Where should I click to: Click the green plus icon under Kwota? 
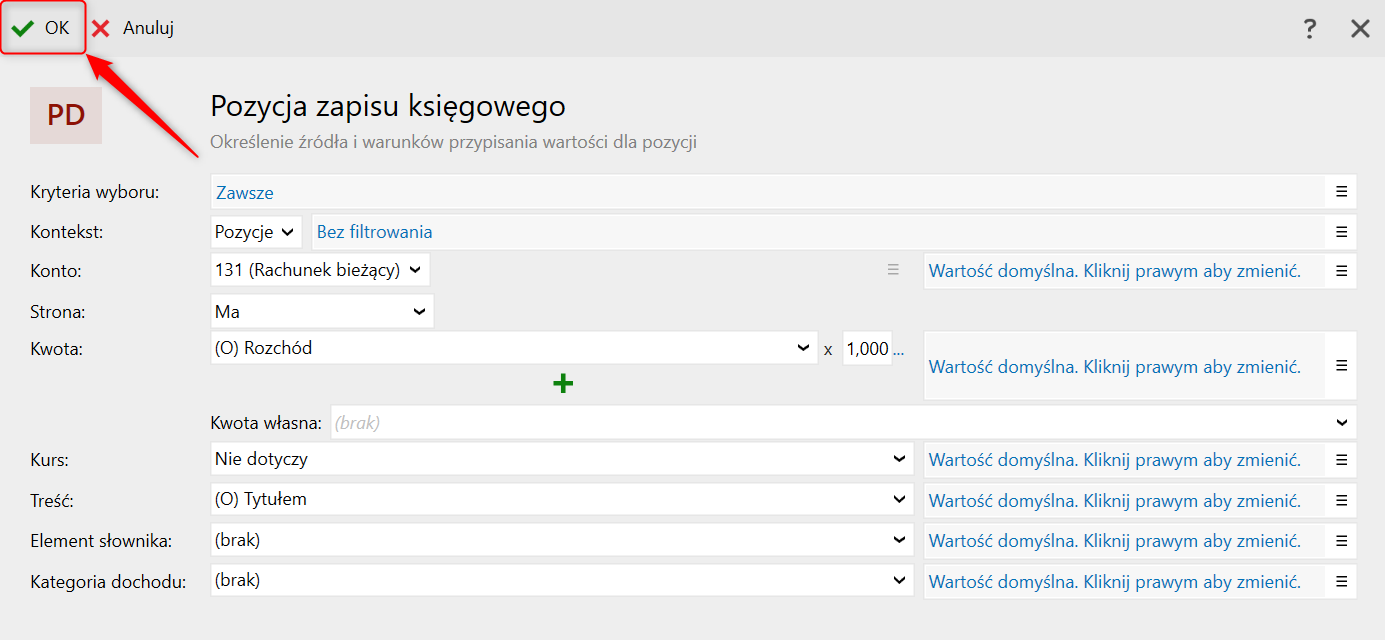pos(563,383)
